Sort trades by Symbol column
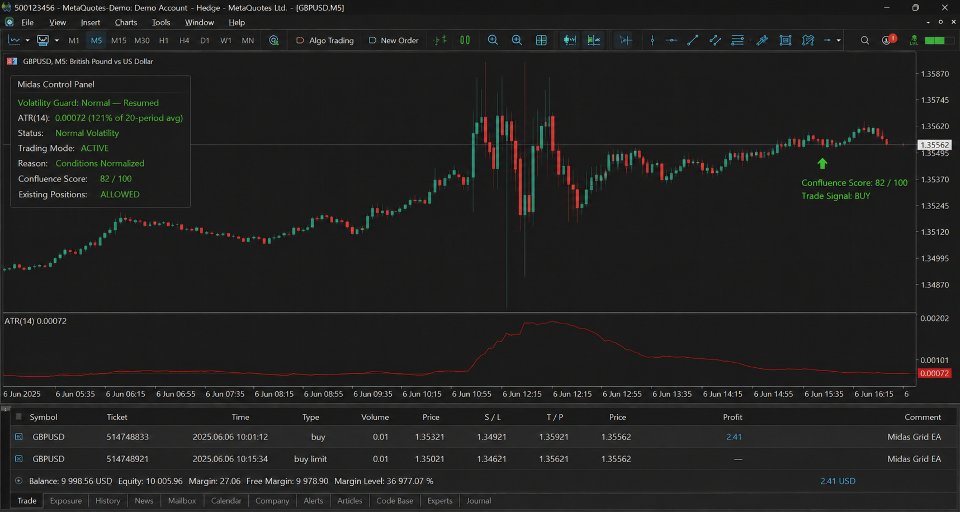This screenshot has width=960, height=512. pyautogui.click(x=43, y=417)
